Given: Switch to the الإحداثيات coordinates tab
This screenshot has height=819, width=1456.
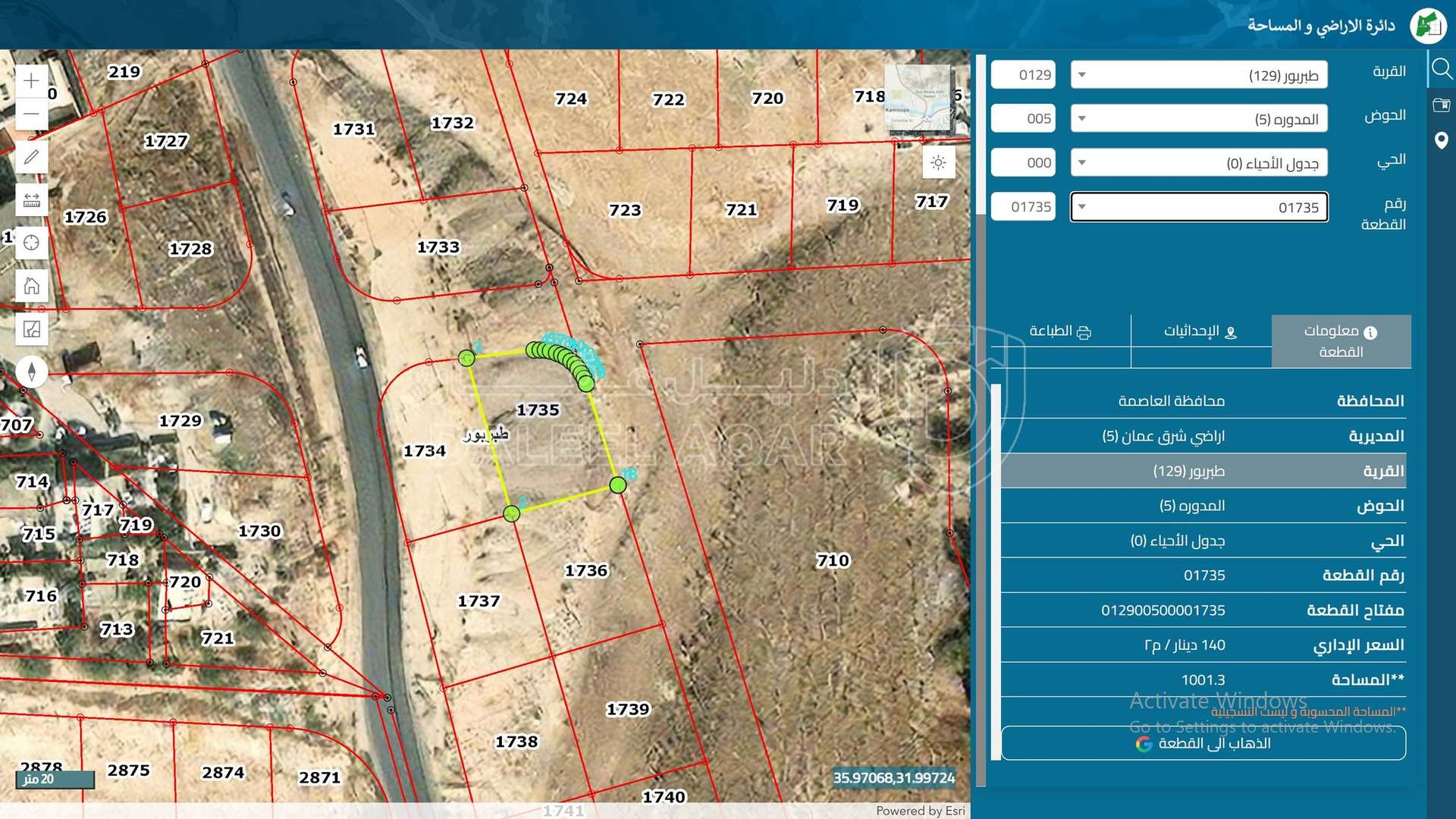Looking at the screenshot, I should coord(1200,331).
